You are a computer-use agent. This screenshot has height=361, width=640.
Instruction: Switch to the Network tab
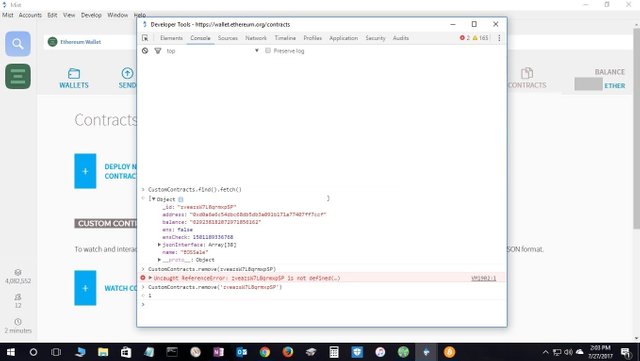point(256,38)
